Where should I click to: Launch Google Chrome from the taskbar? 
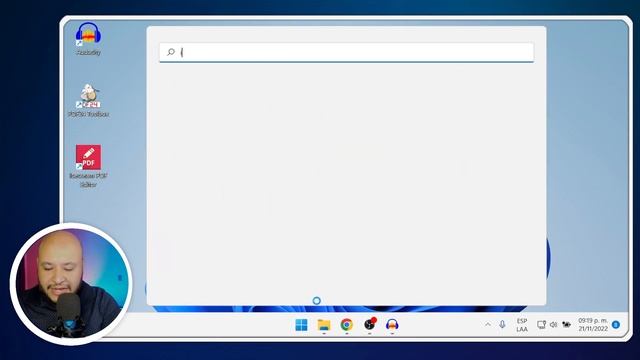tap(347, 325)
